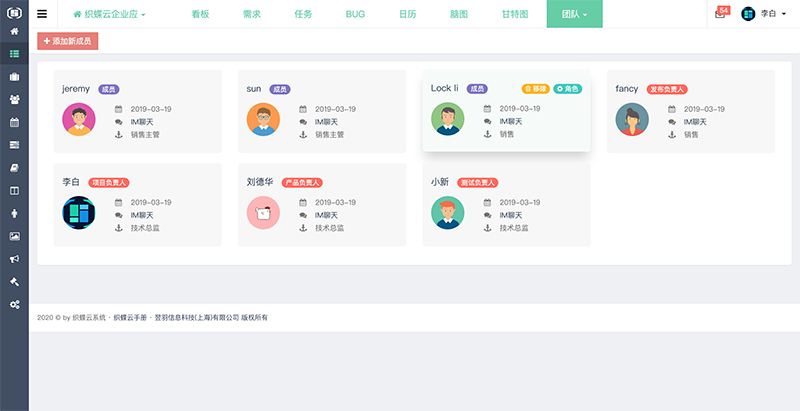This screenshot has width=800, height=411.
Task: Switch to the 任务 tab
Action: pyautogui.click(x=303, y=14)
